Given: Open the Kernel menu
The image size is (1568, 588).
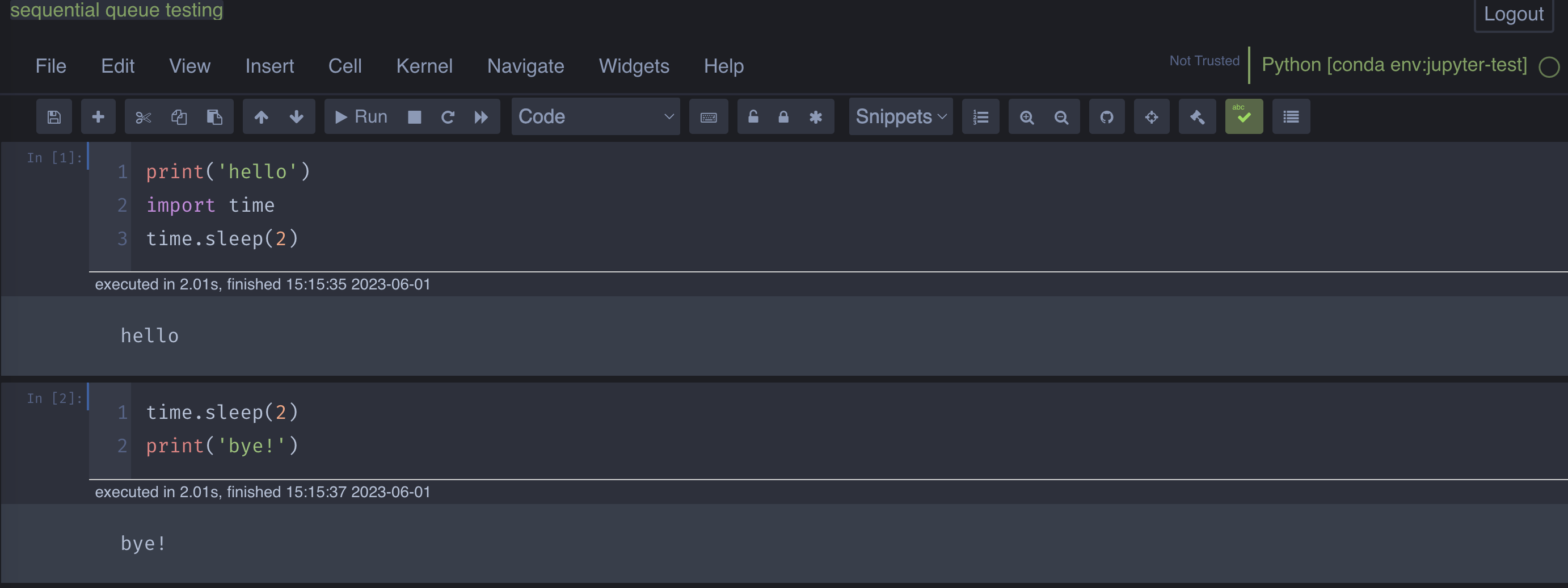Looking at the screenshot, I should [424, 66].
